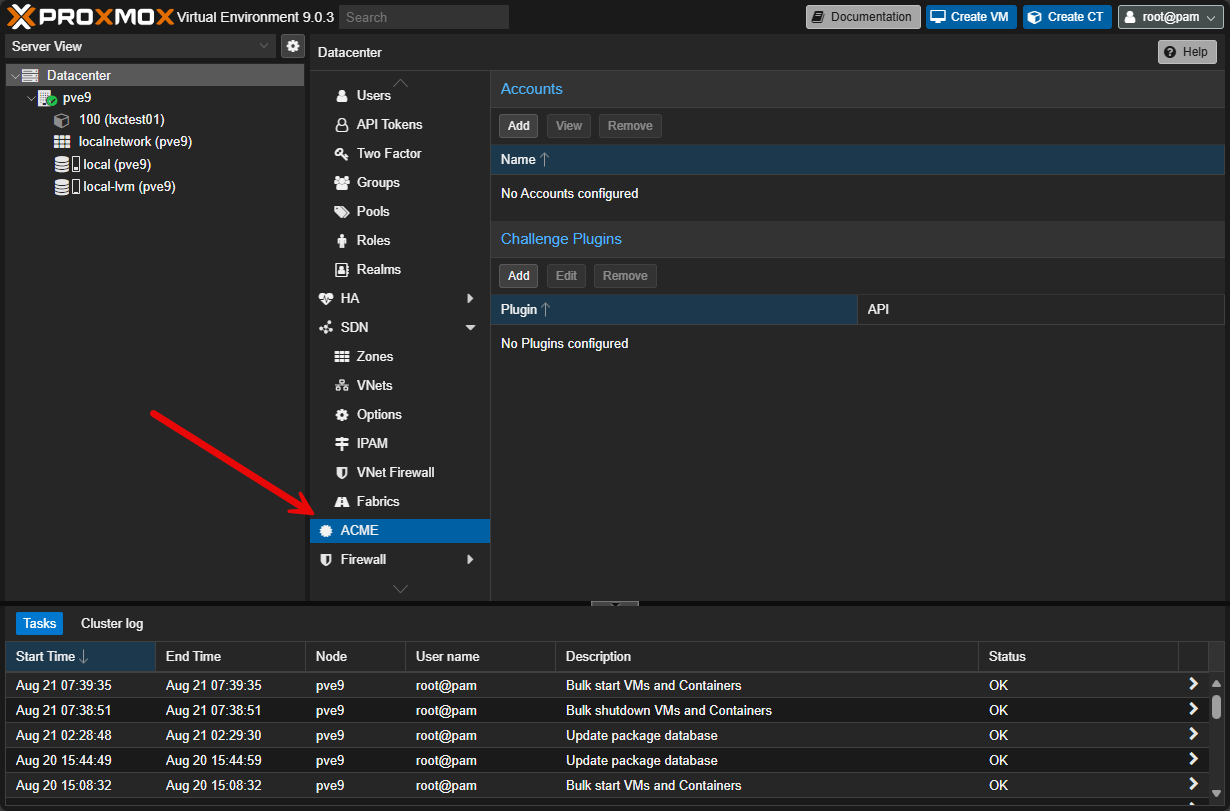Click the top Search input field
Screen dimensions: 1230x811
(x=423, y=17)
